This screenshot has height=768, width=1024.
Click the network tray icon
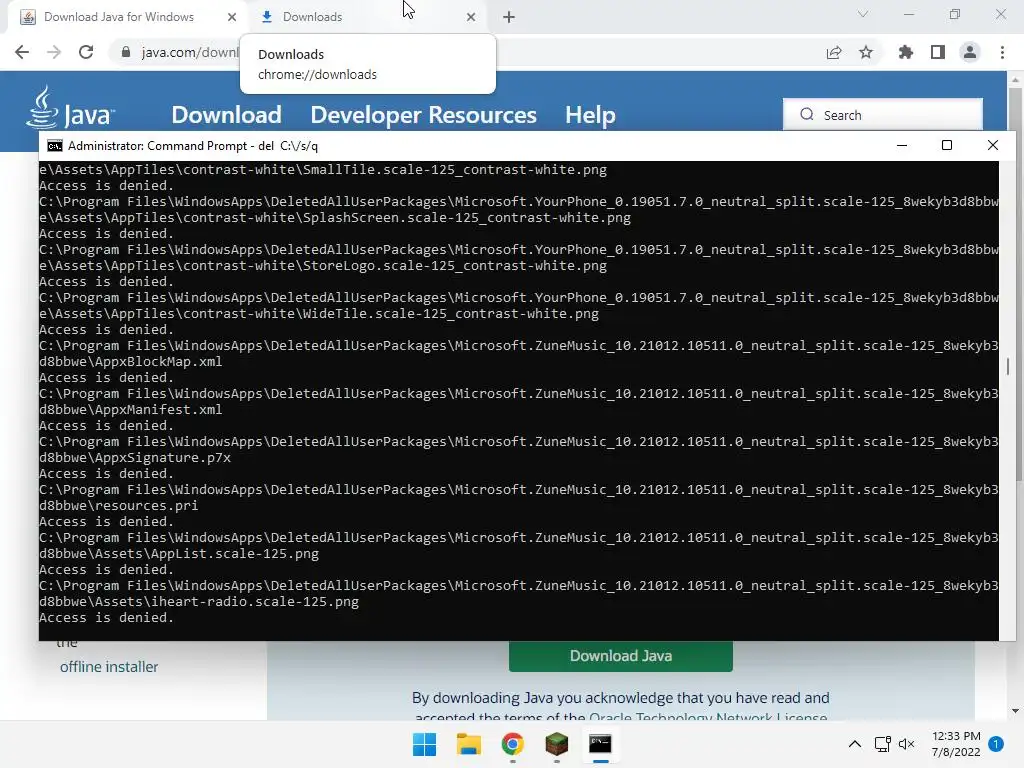(x=883, y=744)
